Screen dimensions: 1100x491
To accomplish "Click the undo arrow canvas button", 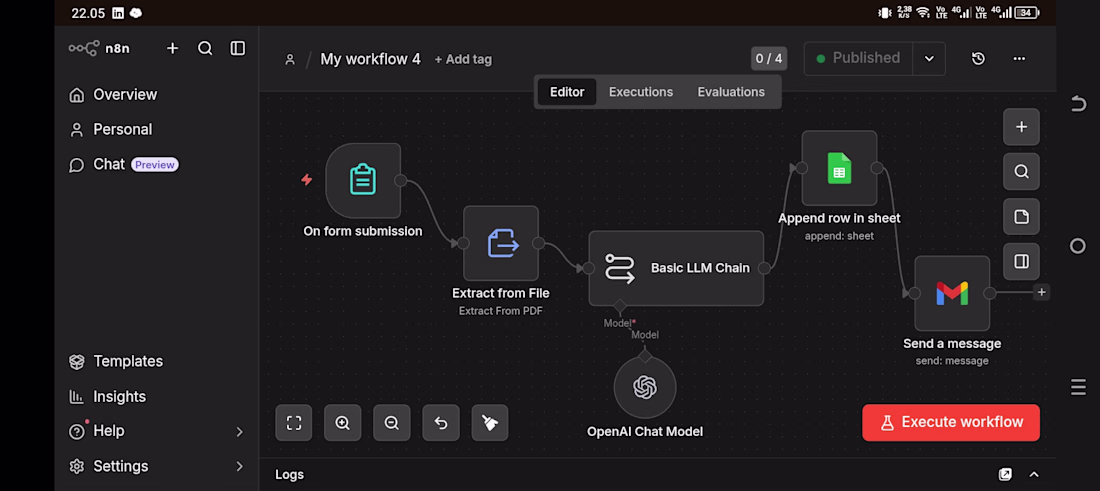I will (441, 423).
